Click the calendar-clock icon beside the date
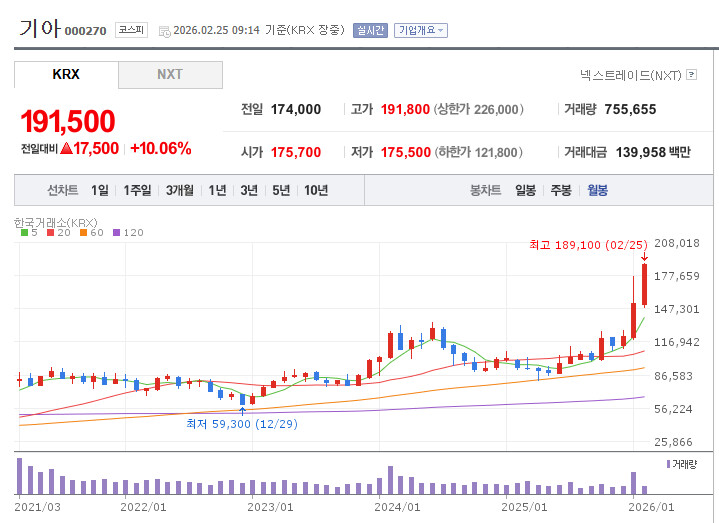 tap(164, 31)
